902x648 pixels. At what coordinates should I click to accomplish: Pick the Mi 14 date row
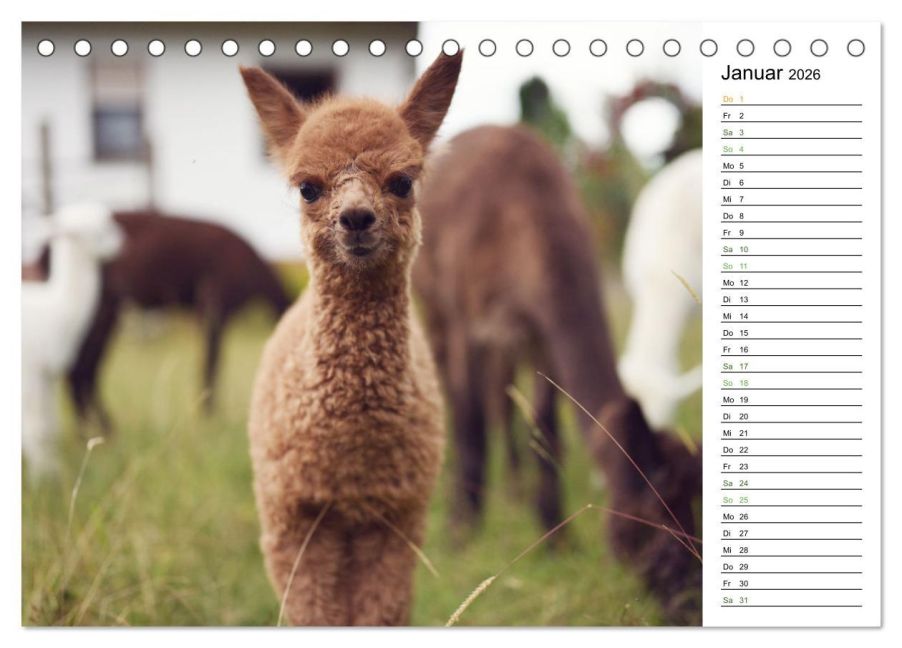click(790, 316)
